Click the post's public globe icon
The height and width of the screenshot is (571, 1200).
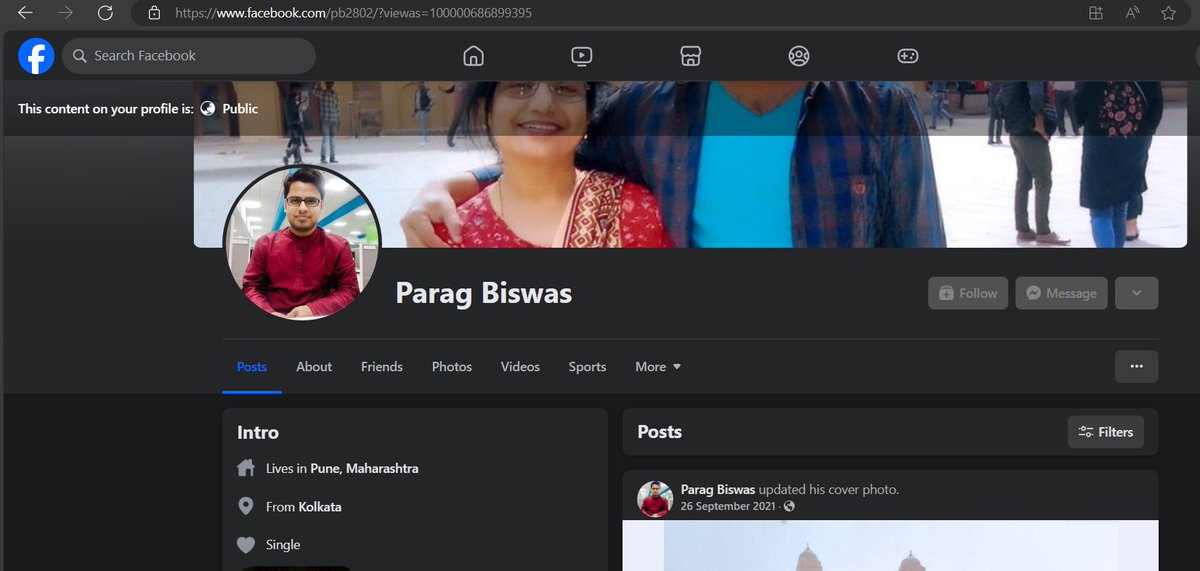pos(789,507)
